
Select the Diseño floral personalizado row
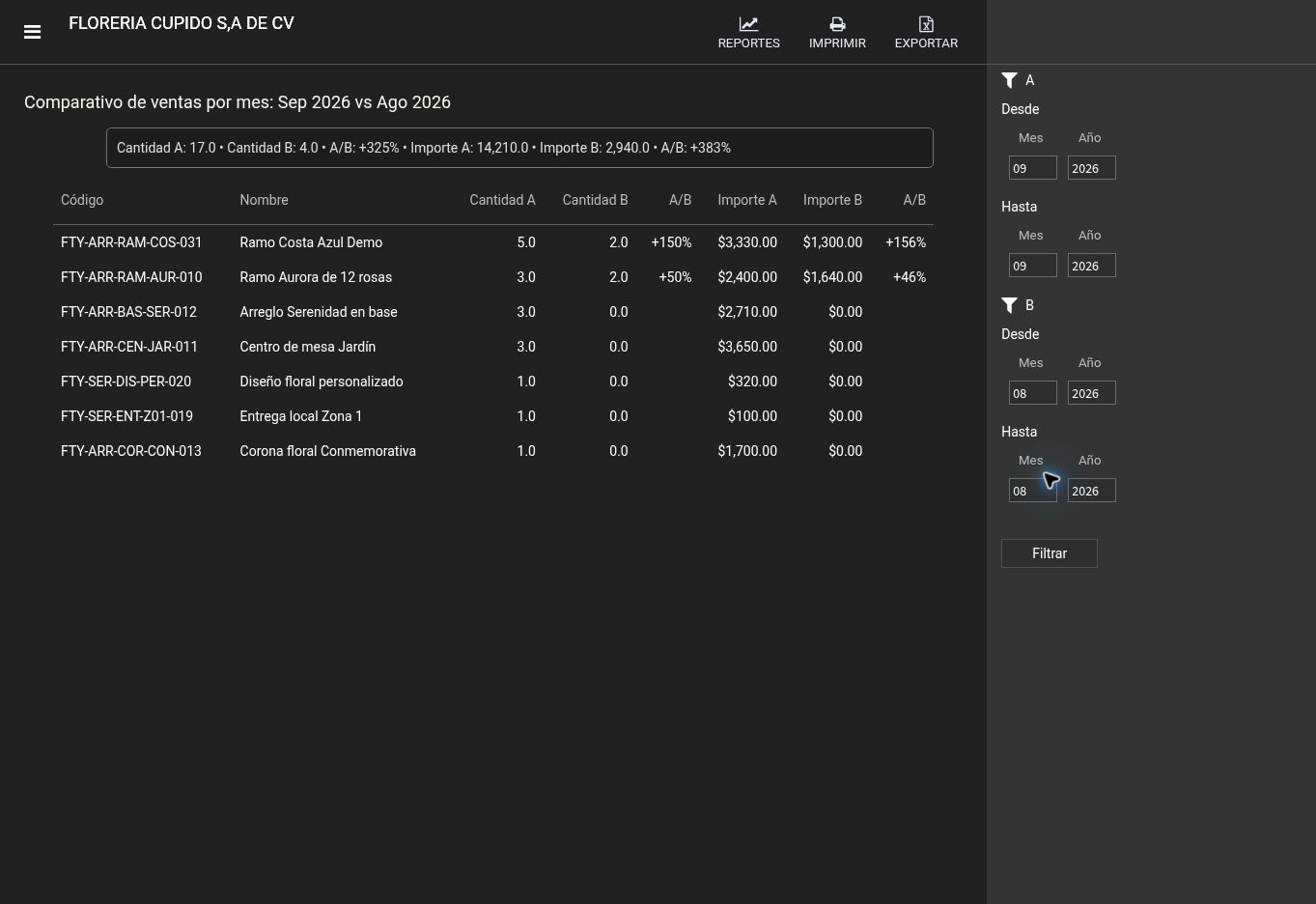click(493, 381)
